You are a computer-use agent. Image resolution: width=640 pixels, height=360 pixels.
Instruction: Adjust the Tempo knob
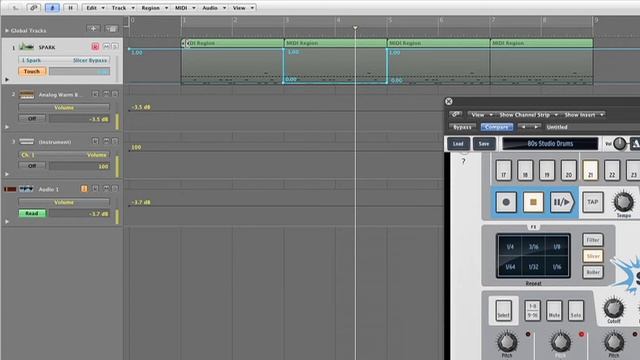coord(623,202)
